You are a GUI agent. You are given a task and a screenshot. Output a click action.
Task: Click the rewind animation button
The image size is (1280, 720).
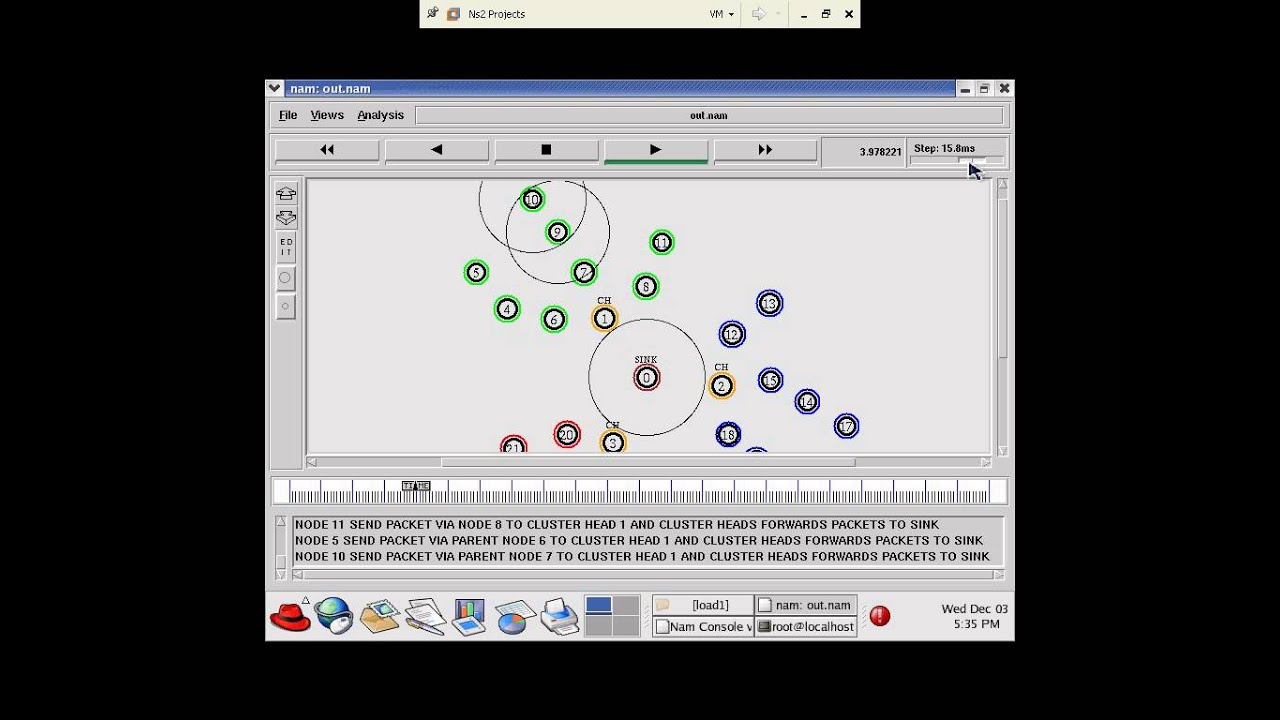327,150
